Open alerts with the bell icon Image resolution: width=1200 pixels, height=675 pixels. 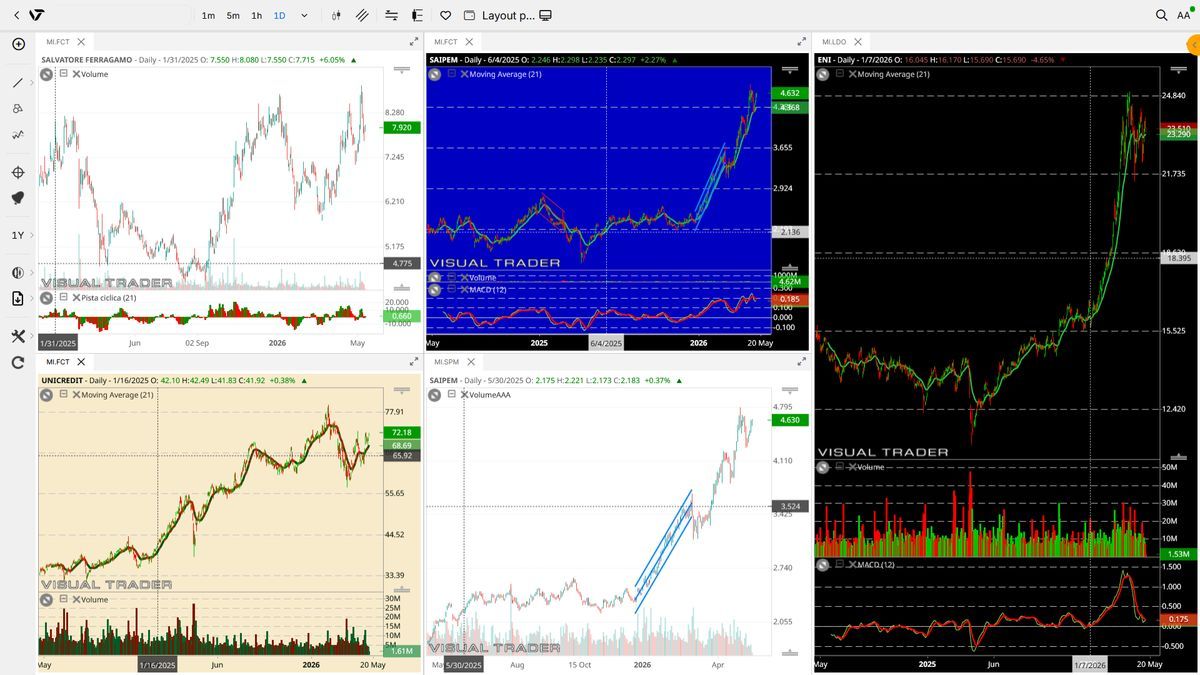click(18, 198)
